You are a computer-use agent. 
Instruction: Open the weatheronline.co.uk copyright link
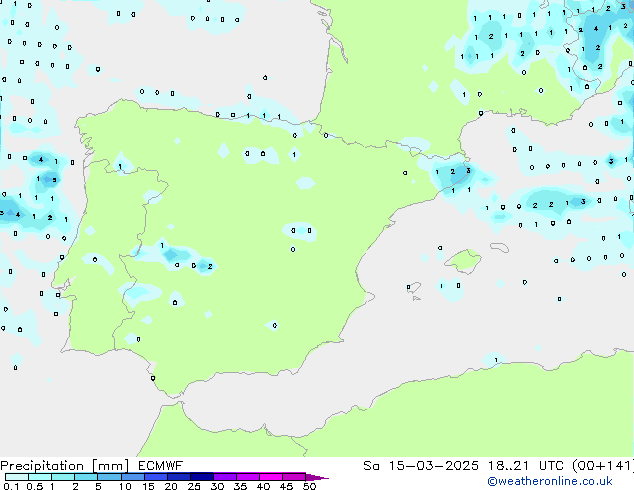tap(550, 481)
